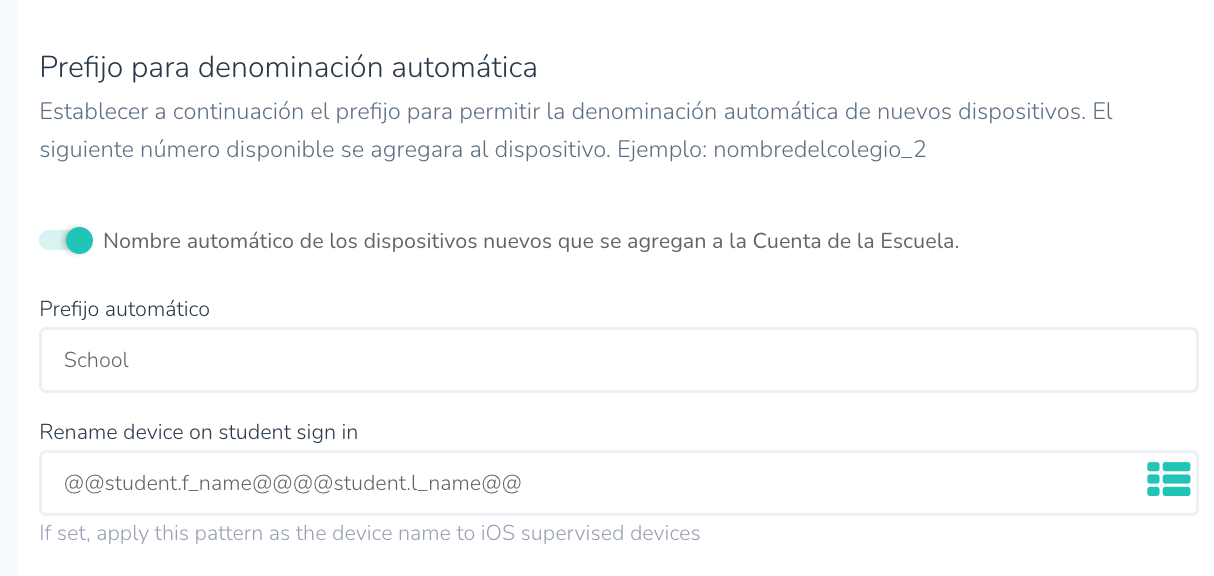Click the example text "nombredelcolegio_2"
1214x576 pixels.
click(x=819, y=150)
